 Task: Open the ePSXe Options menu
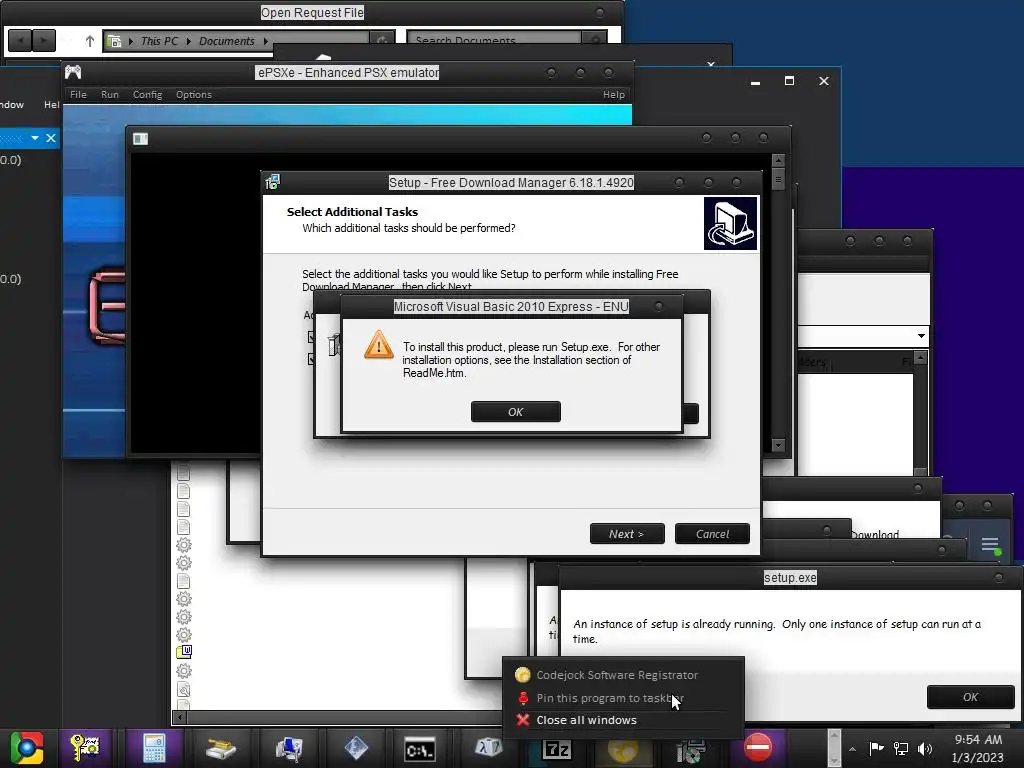tap(193, 95)
